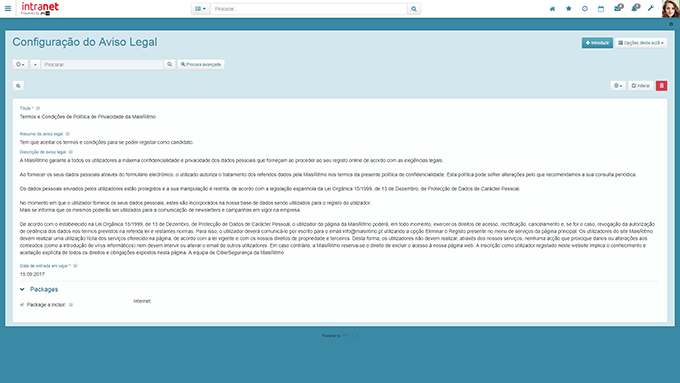Open the gear dropdown beside Alterar
This screenshot has height=383, width=680.
pyautogui.click(x=618, y=86)
